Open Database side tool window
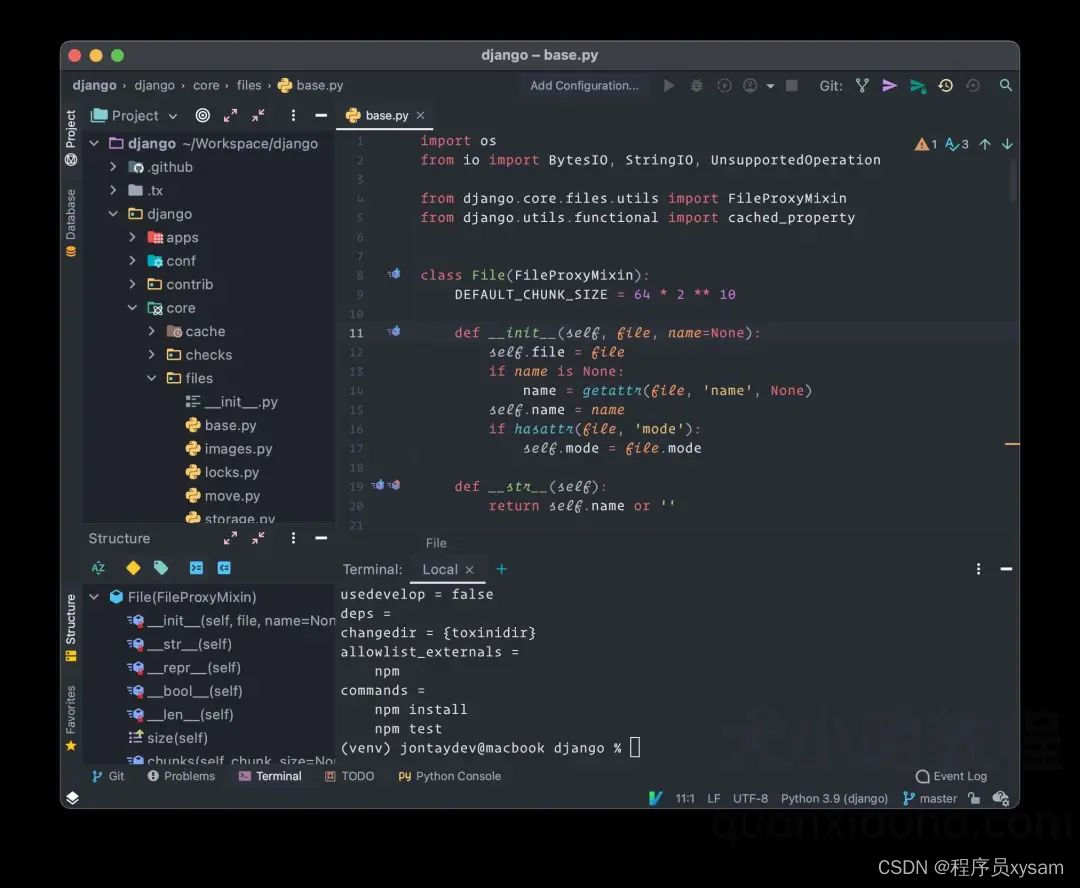 click(70, 223)
